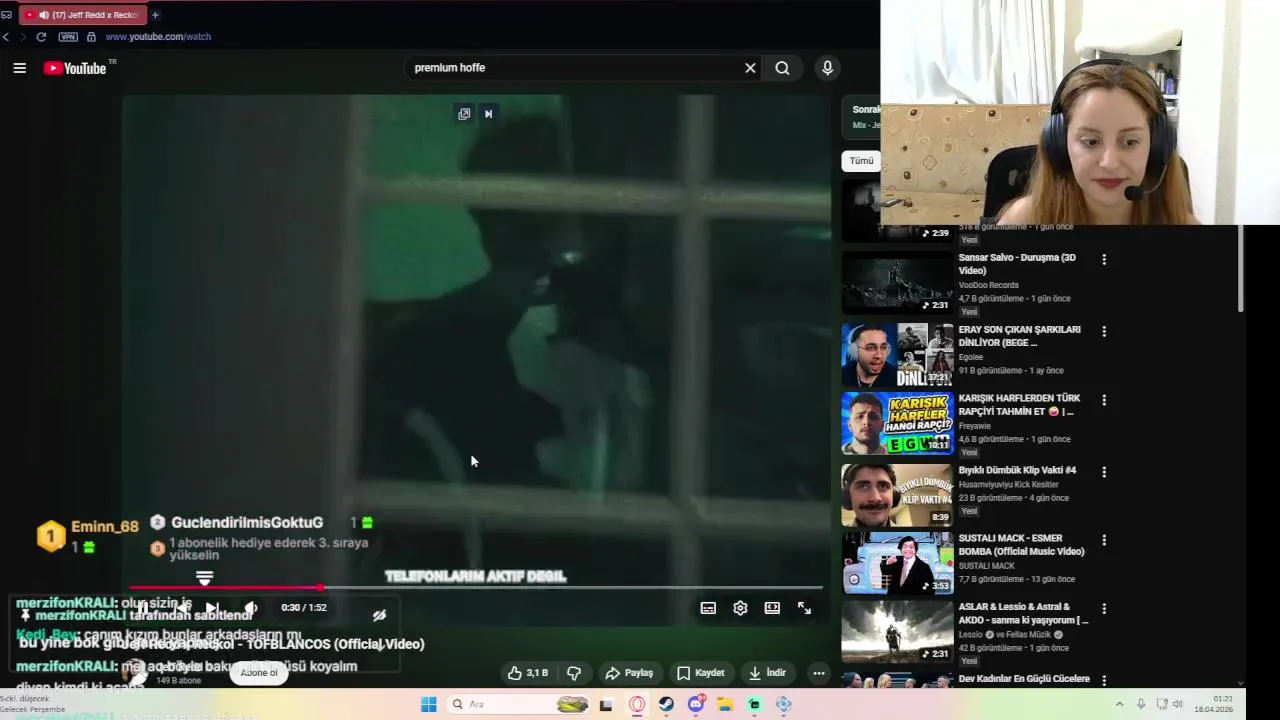Open the site padlock security info
The height and width of the screenshot is (720, 1280).
pyautogui.click(x=91, y=37)
